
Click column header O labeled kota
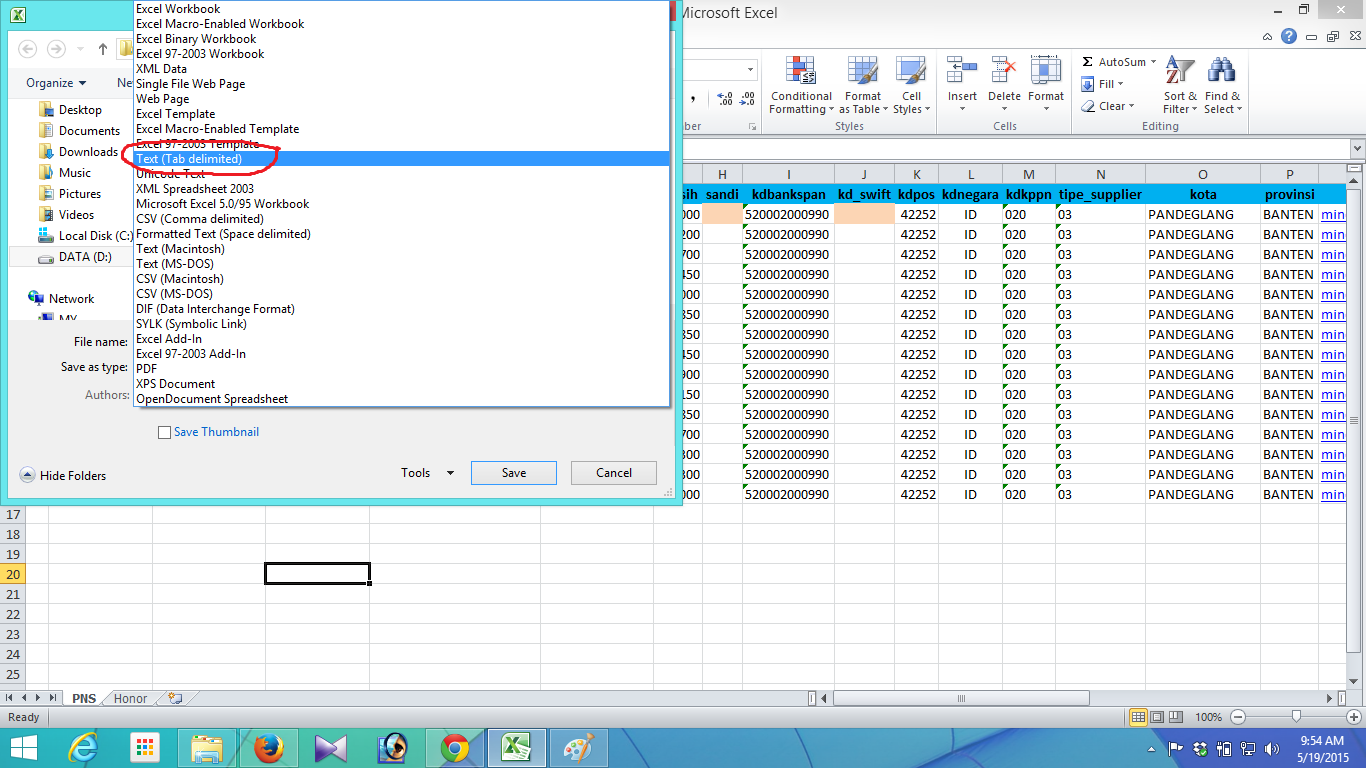click(x=1202, y=175)
